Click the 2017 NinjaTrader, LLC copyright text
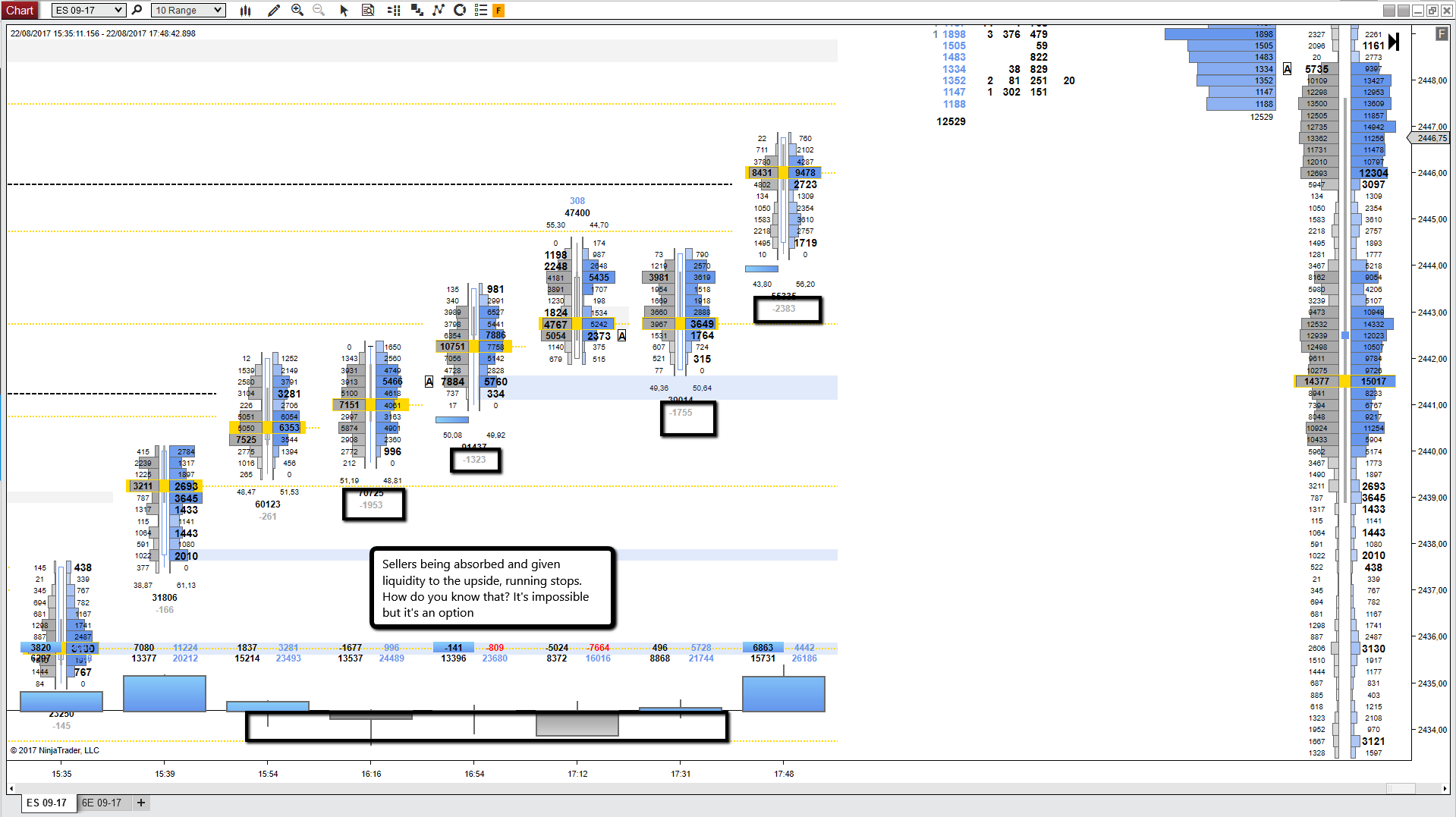Image resolution: width=1456 pixels, height=817 pixels. point(55,750)
